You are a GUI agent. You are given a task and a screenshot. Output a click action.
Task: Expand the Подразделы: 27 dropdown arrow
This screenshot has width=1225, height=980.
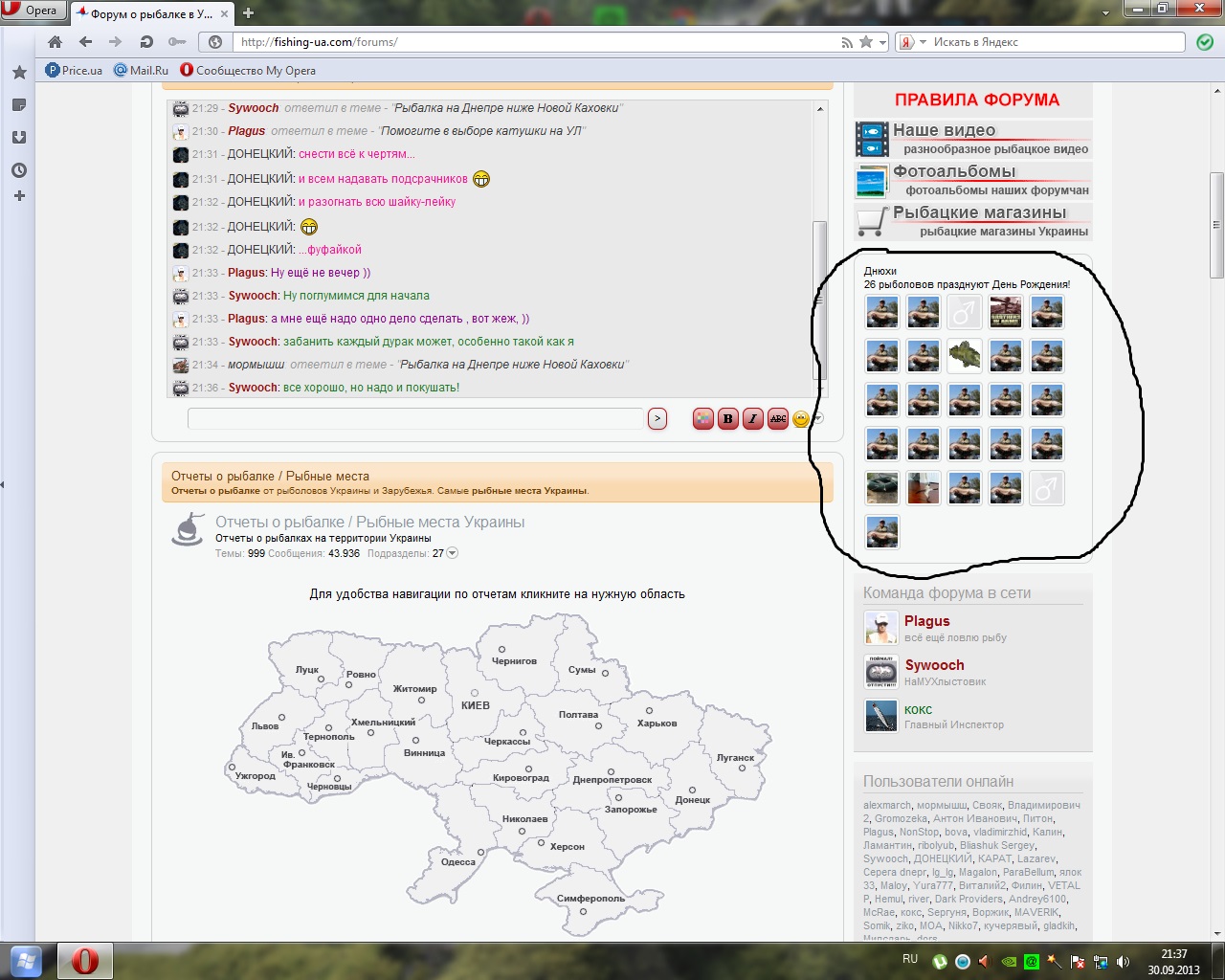coord(453,553)
